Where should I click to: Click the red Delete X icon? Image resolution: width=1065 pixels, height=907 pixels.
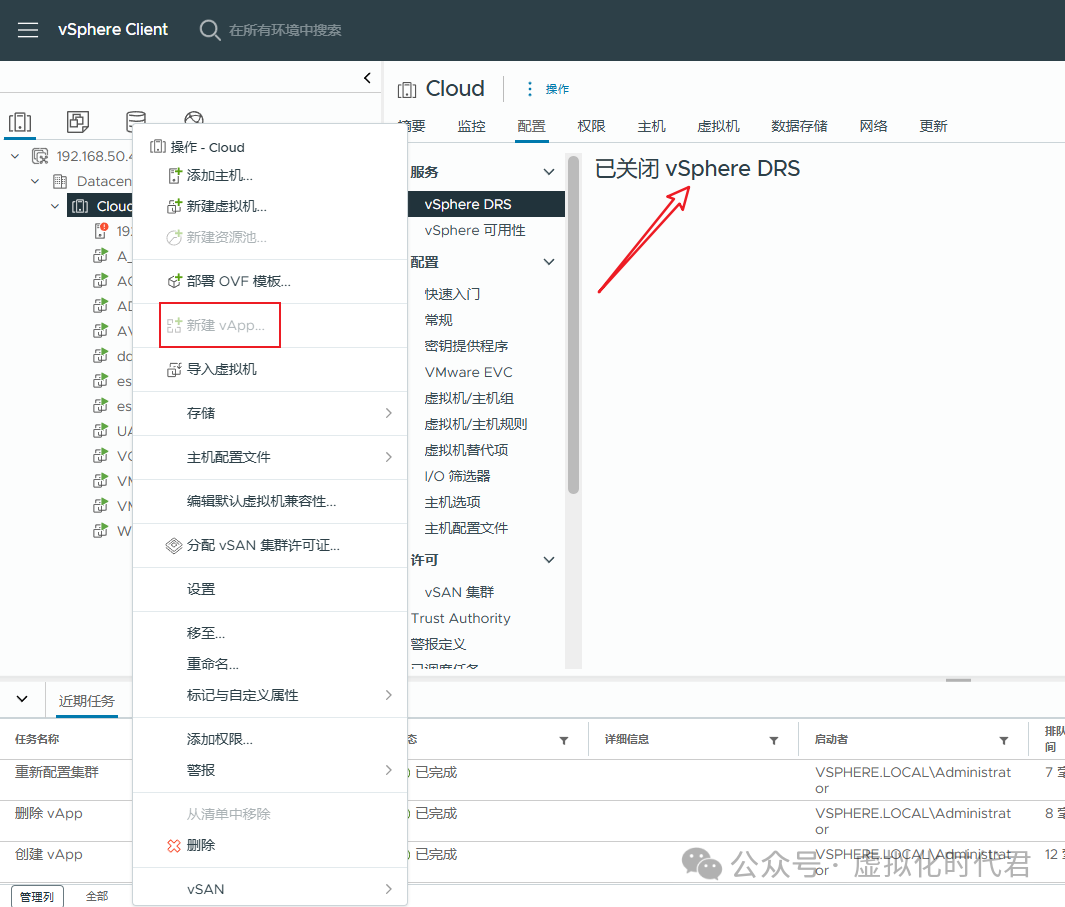click(x=174, y=845)
